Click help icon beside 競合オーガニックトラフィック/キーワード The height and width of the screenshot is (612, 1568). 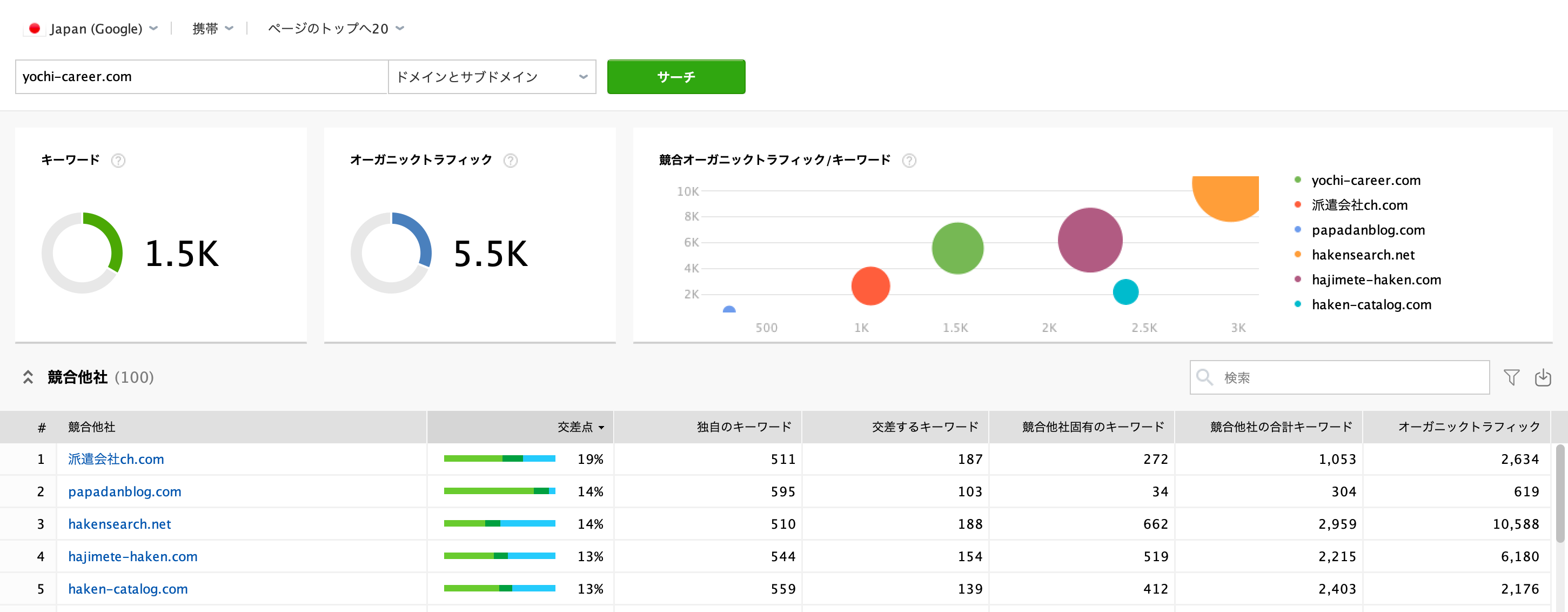(909, 160)
